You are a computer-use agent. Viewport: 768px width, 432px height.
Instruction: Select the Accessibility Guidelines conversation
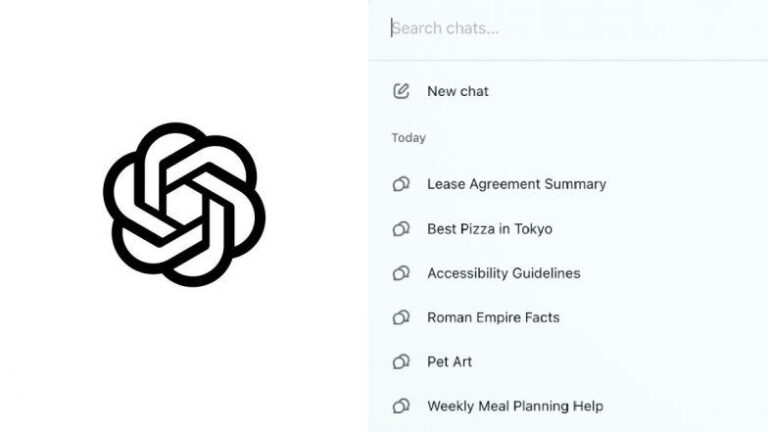click(504, 273)
